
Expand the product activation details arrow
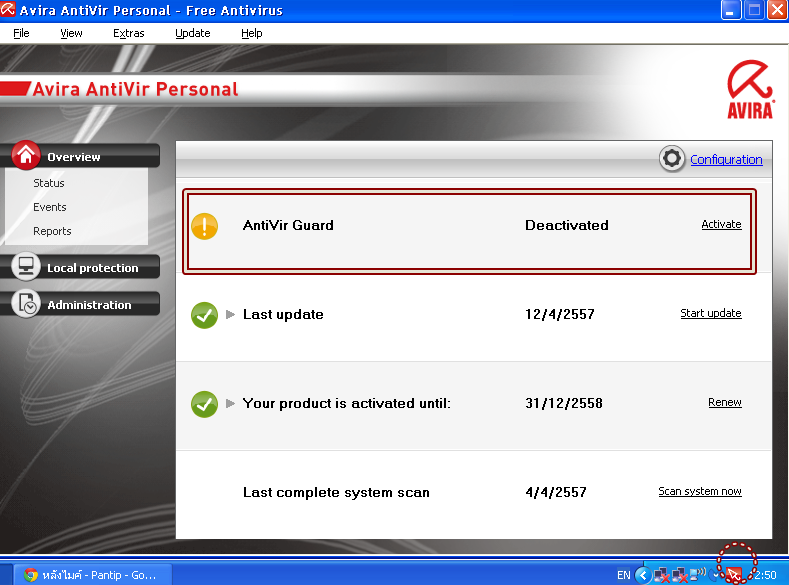(x=230, y=403)
